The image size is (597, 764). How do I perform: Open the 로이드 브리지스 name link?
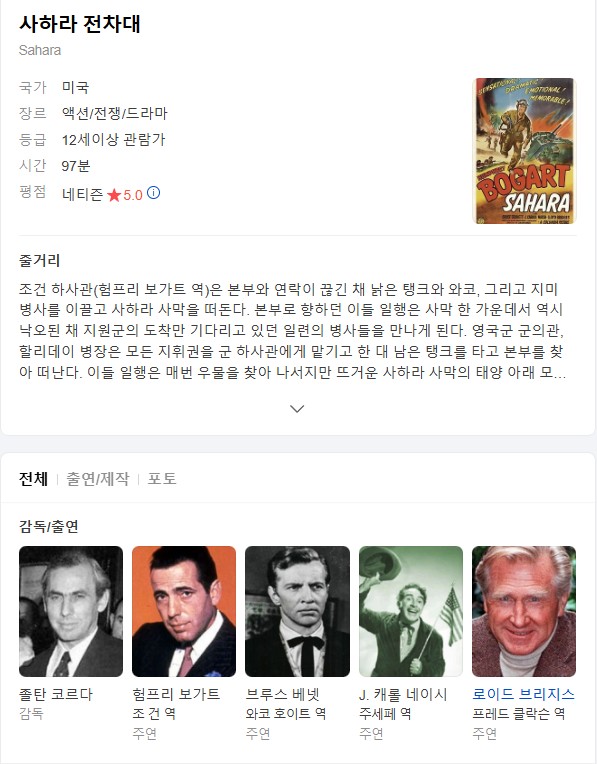pos(523,694)
